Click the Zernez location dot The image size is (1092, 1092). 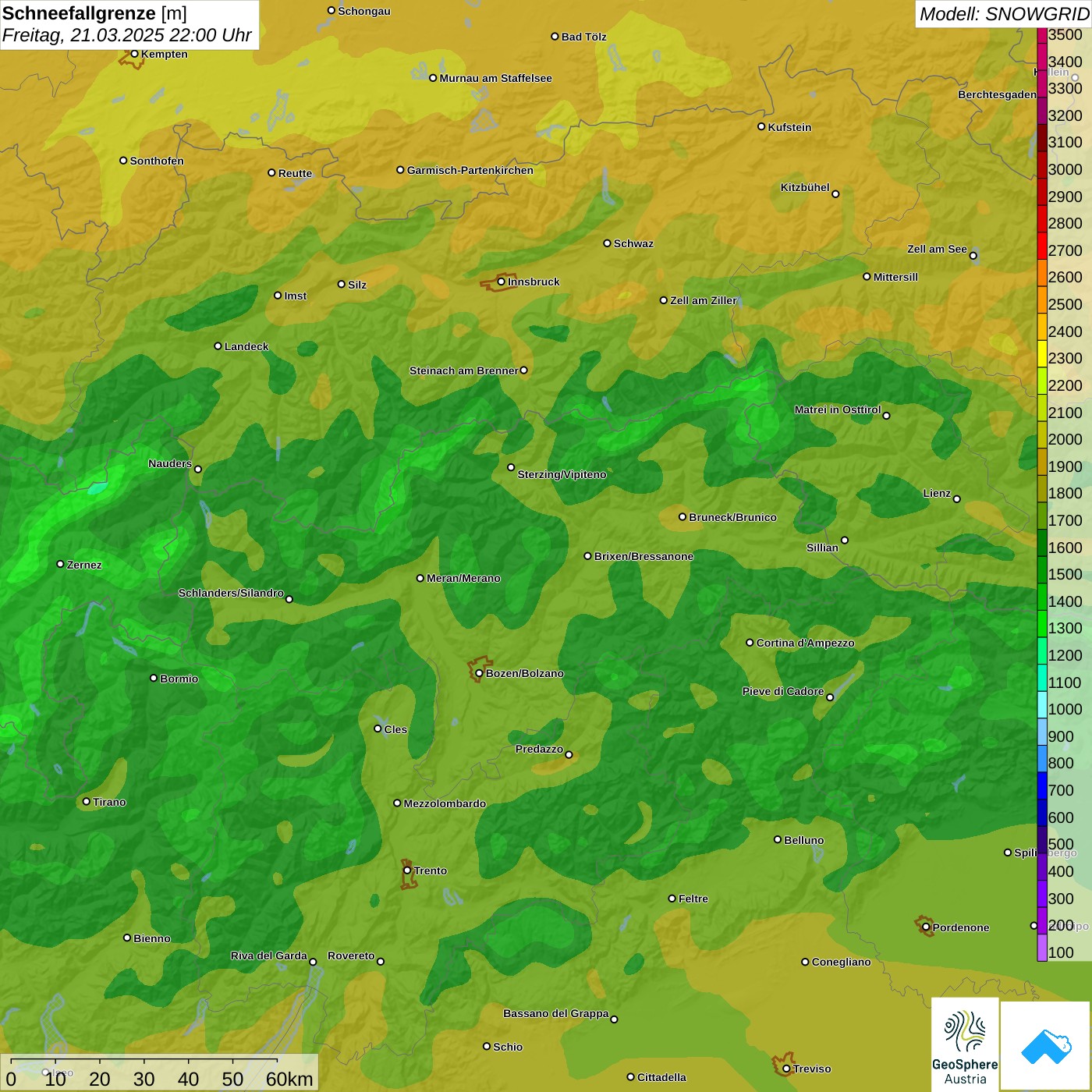coord(60,564)
